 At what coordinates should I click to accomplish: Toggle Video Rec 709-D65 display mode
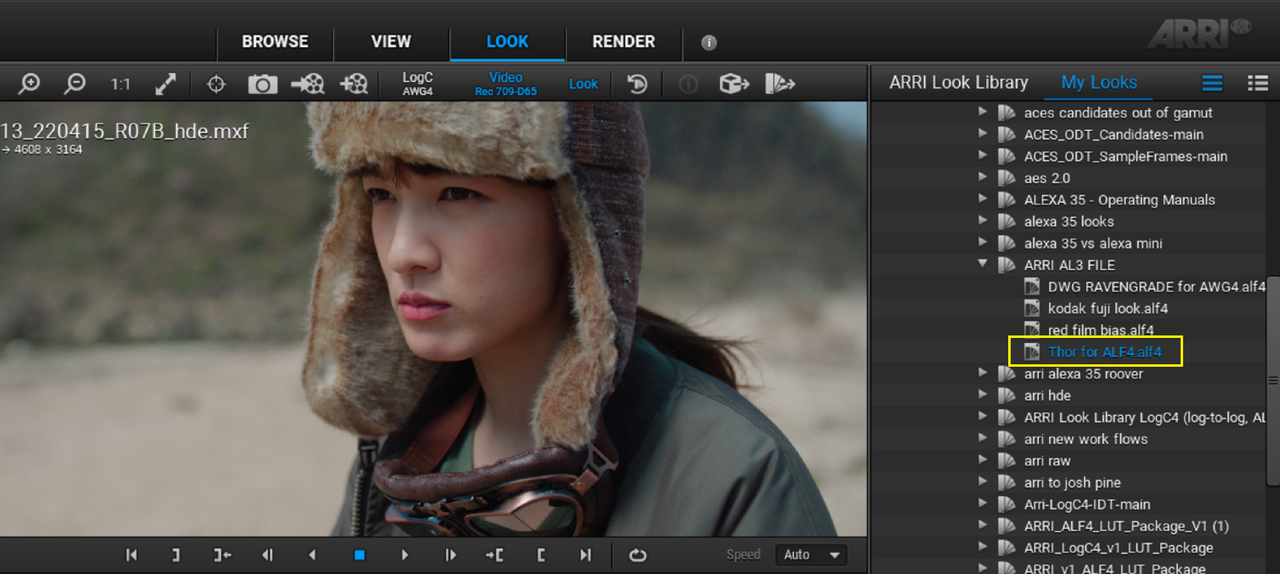(x=506, y=84)
